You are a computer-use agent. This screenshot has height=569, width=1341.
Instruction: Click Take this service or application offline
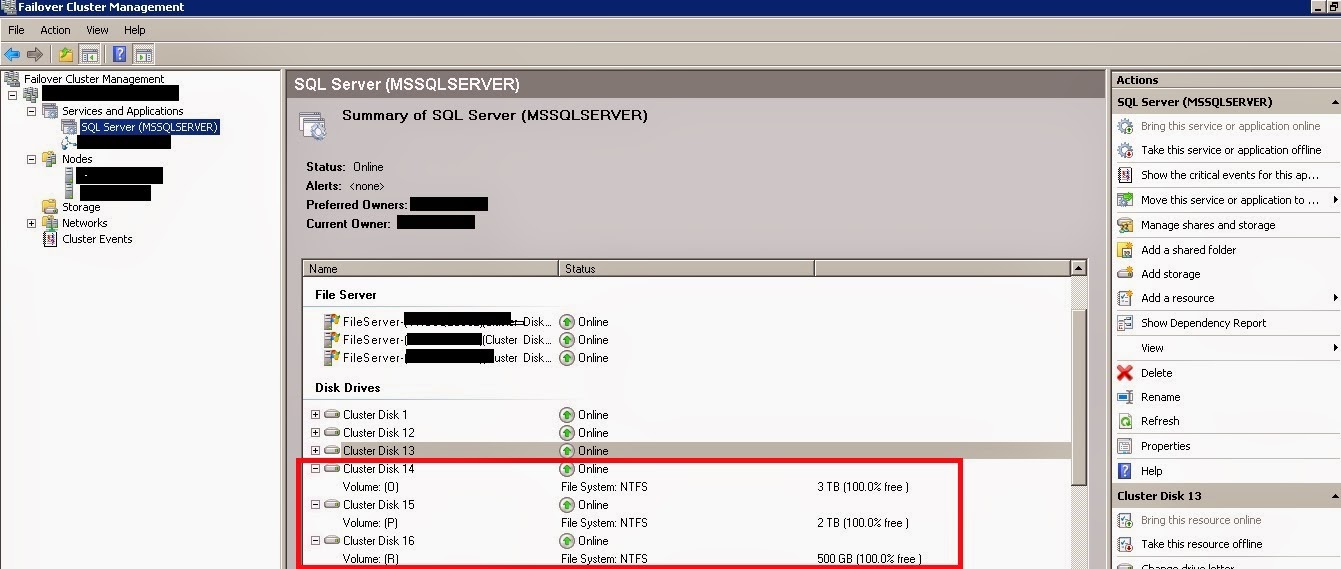tap(1231, 150)
